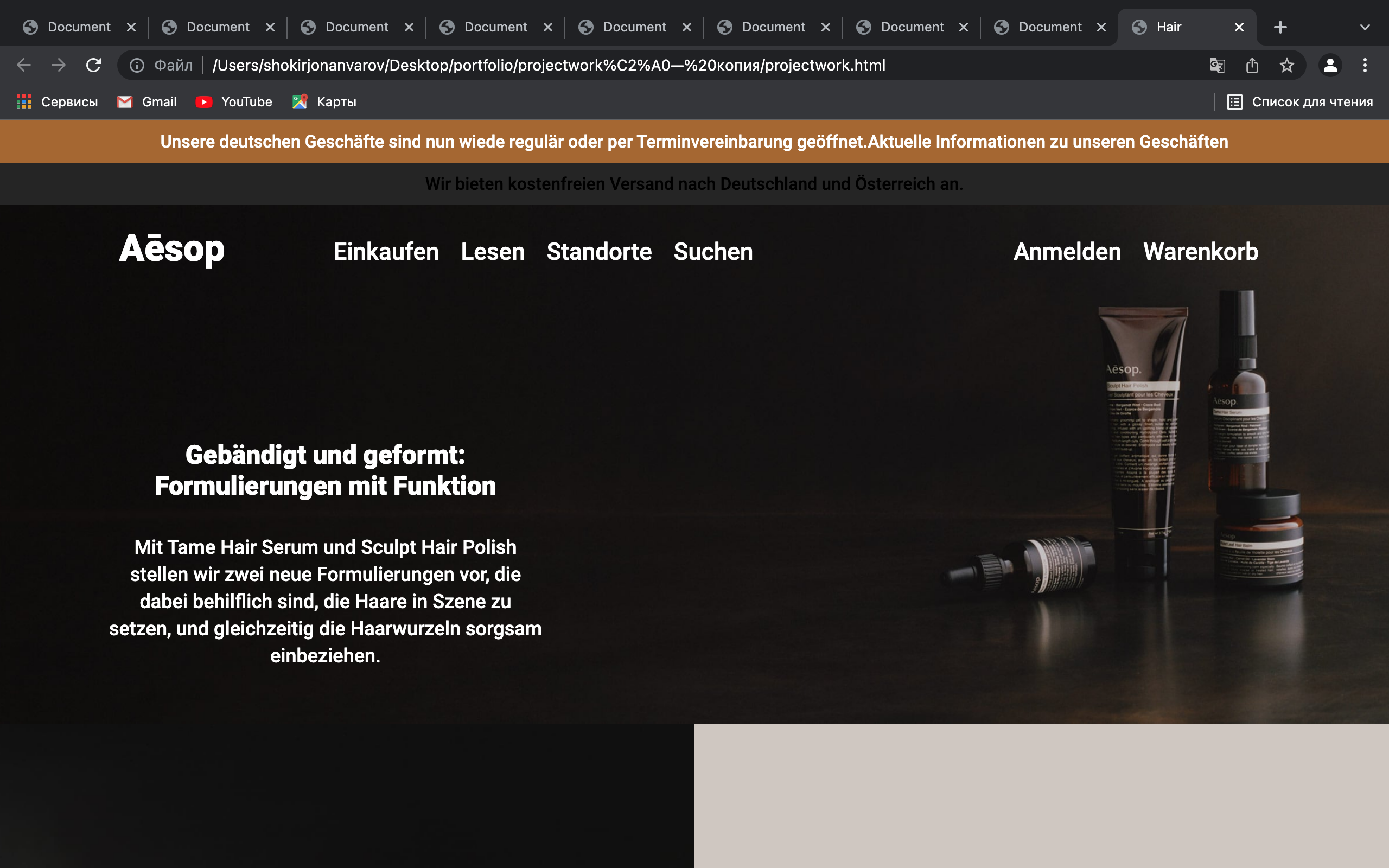Viewport: 1389px width, 868px height.
Task: Switch to the first Document tab
Action: pos(79,27)
